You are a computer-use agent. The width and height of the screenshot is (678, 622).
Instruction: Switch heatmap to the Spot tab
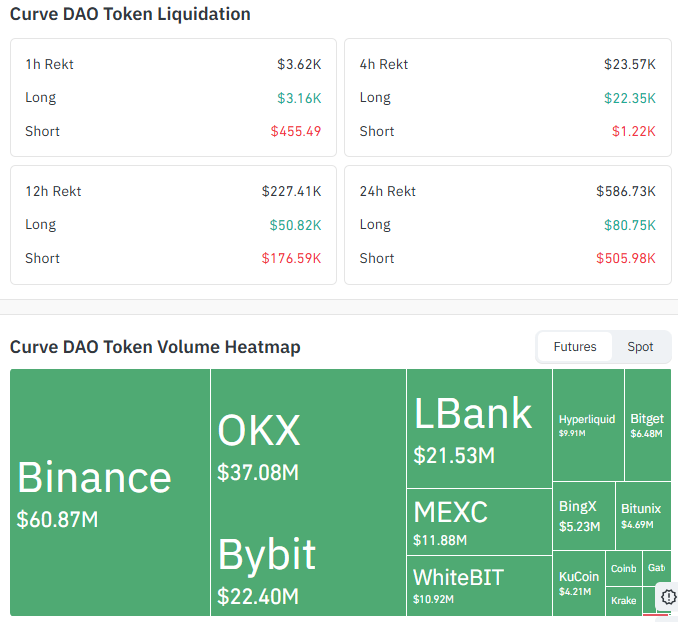pos(640,346)
